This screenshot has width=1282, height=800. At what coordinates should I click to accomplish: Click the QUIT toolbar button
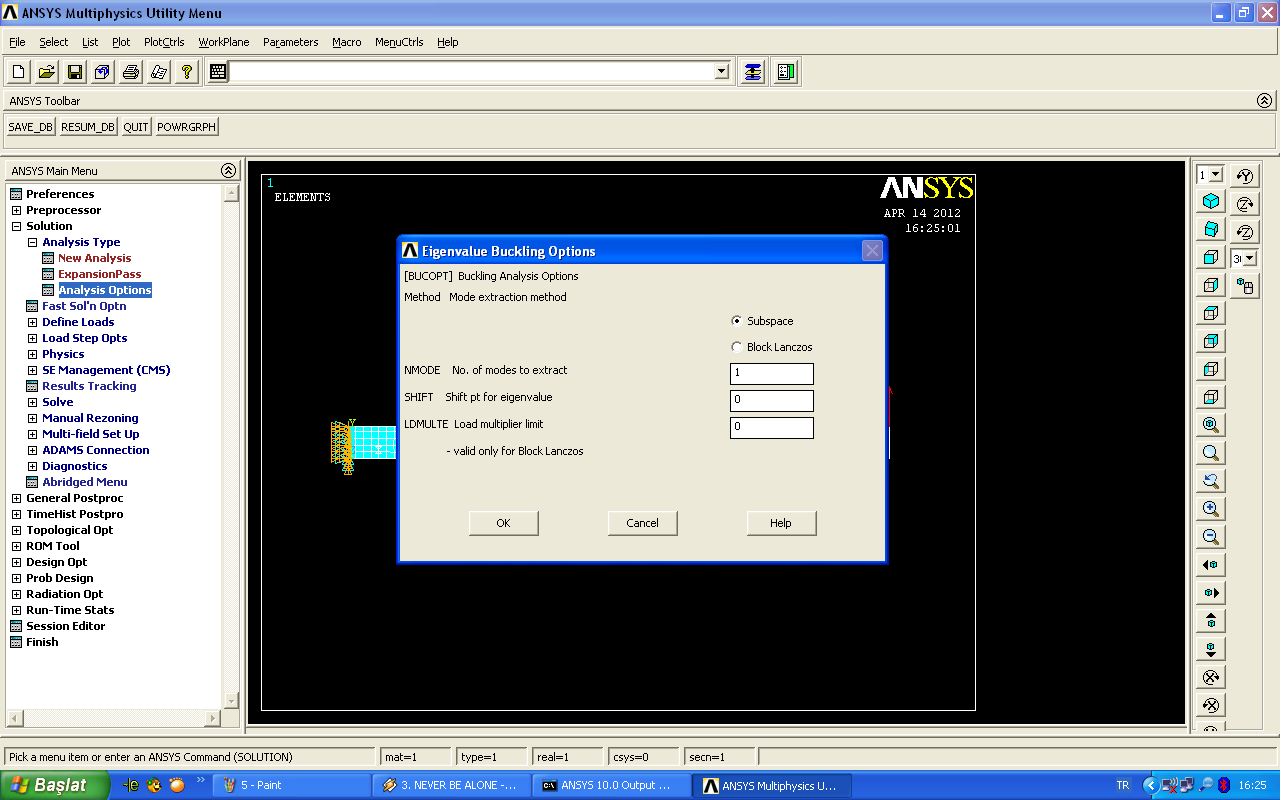click(136, 127)
